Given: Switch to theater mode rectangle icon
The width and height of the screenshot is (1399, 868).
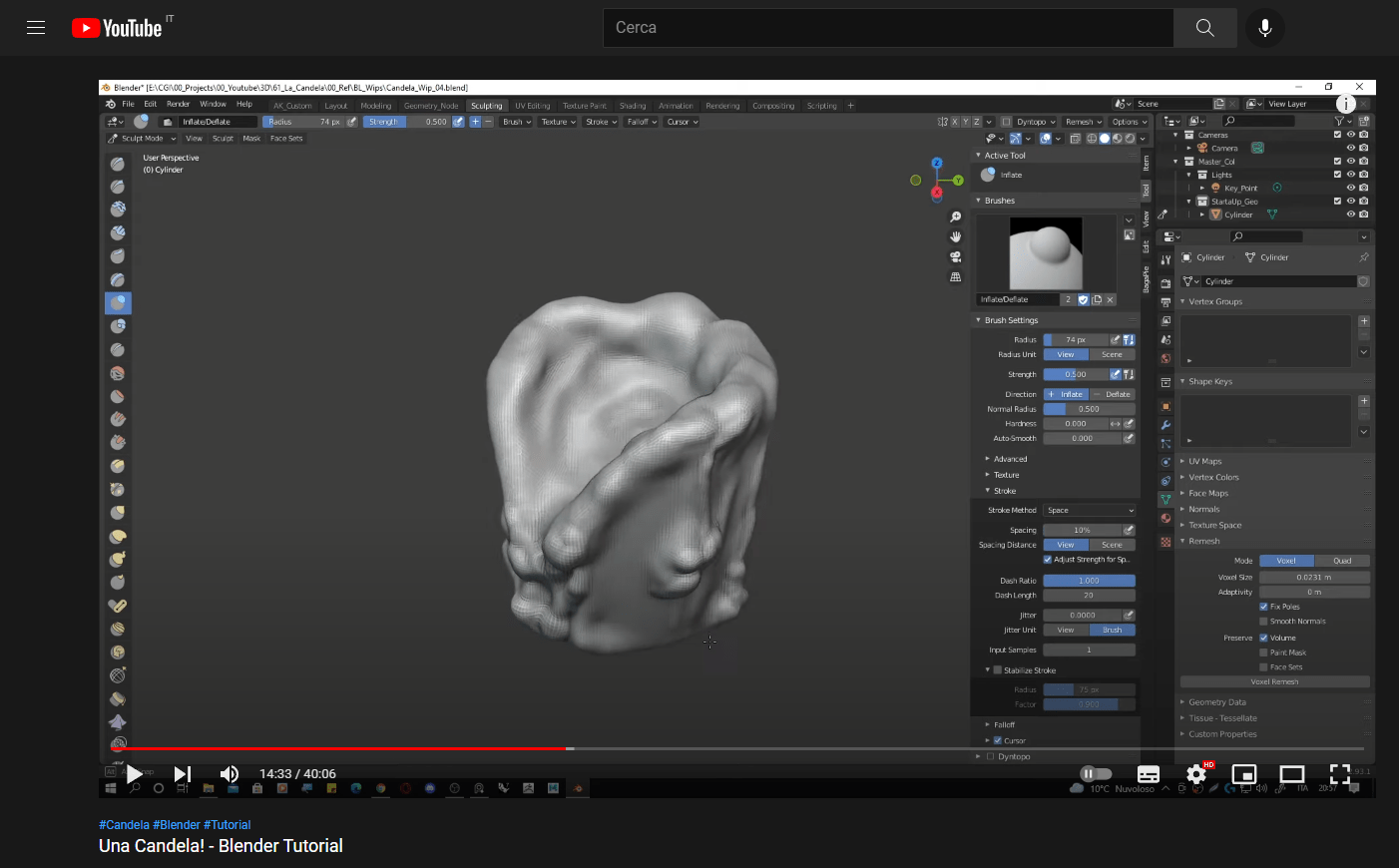Looking at the screenshot, I should point(1292,774).
